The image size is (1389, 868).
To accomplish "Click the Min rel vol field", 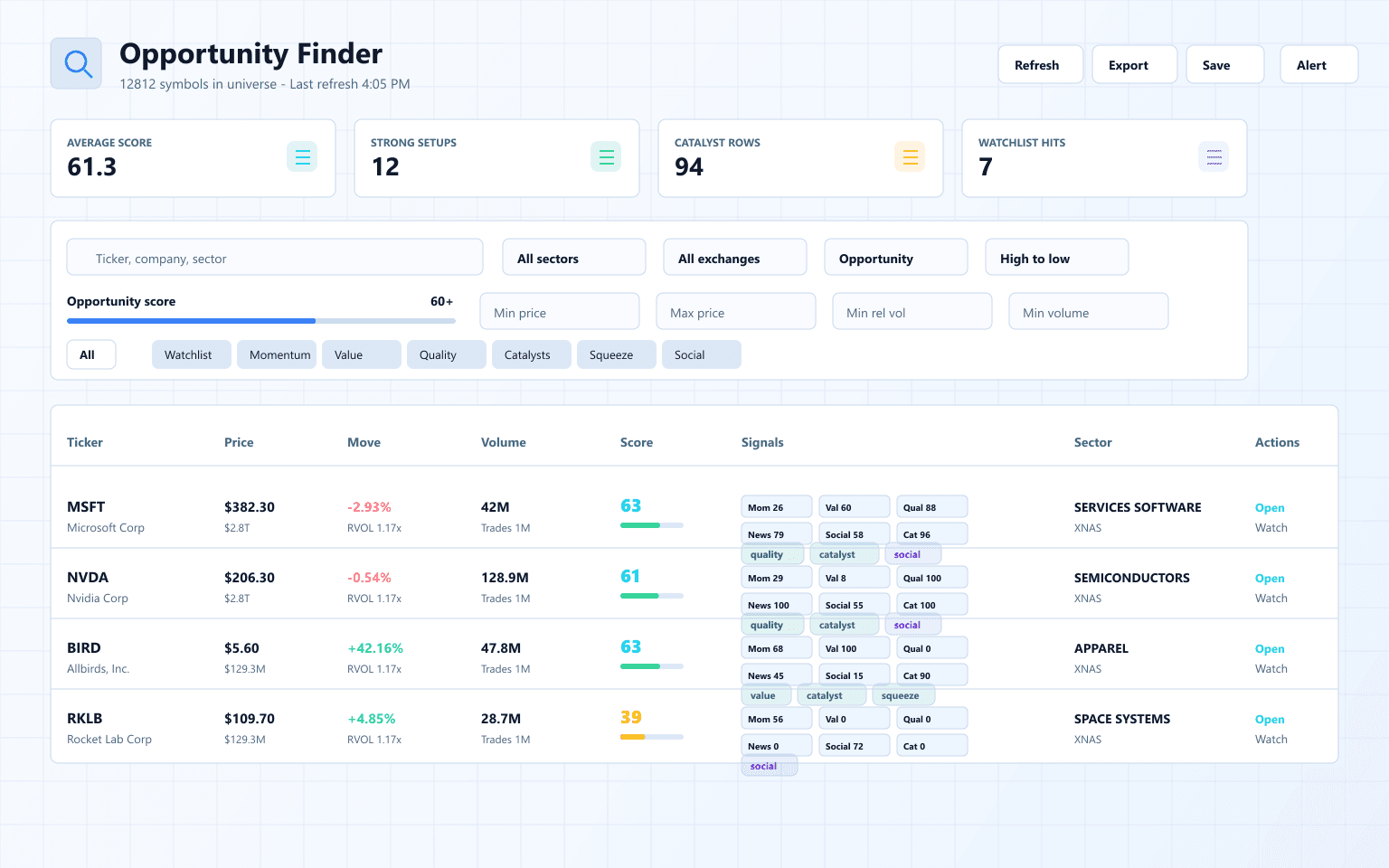I will [x=912, y=311].
